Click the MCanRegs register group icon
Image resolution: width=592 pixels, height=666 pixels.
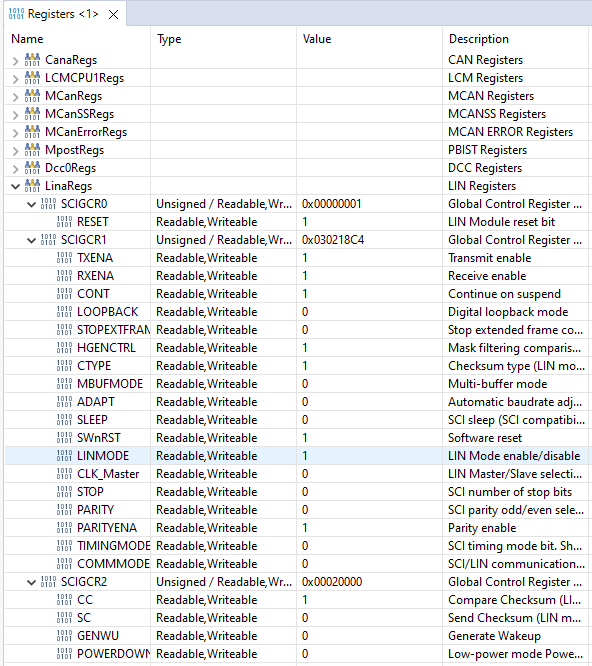point(32,96)
